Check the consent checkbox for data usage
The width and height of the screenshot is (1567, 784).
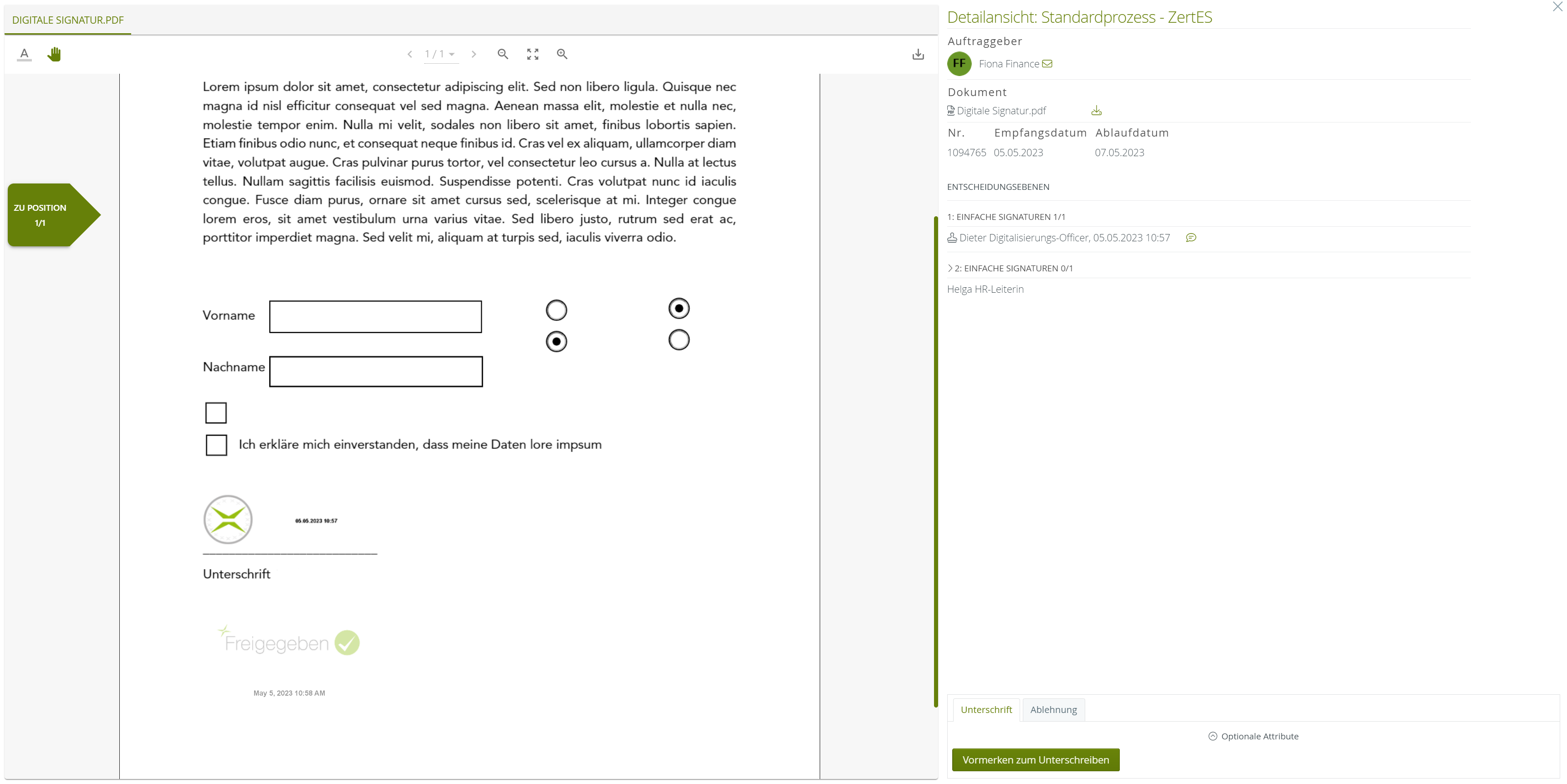216,445
